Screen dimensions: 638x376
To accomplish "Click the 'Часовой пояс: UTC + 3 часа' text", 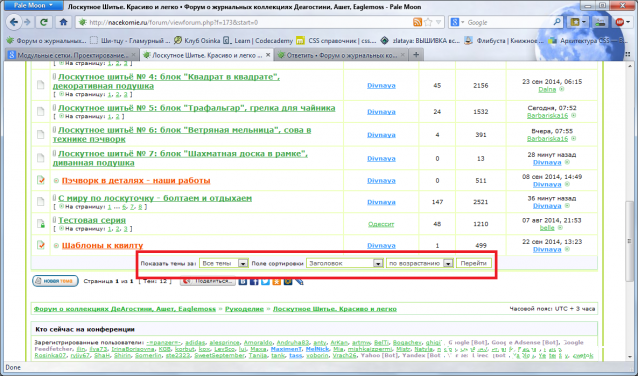I will tap(552, 309).
